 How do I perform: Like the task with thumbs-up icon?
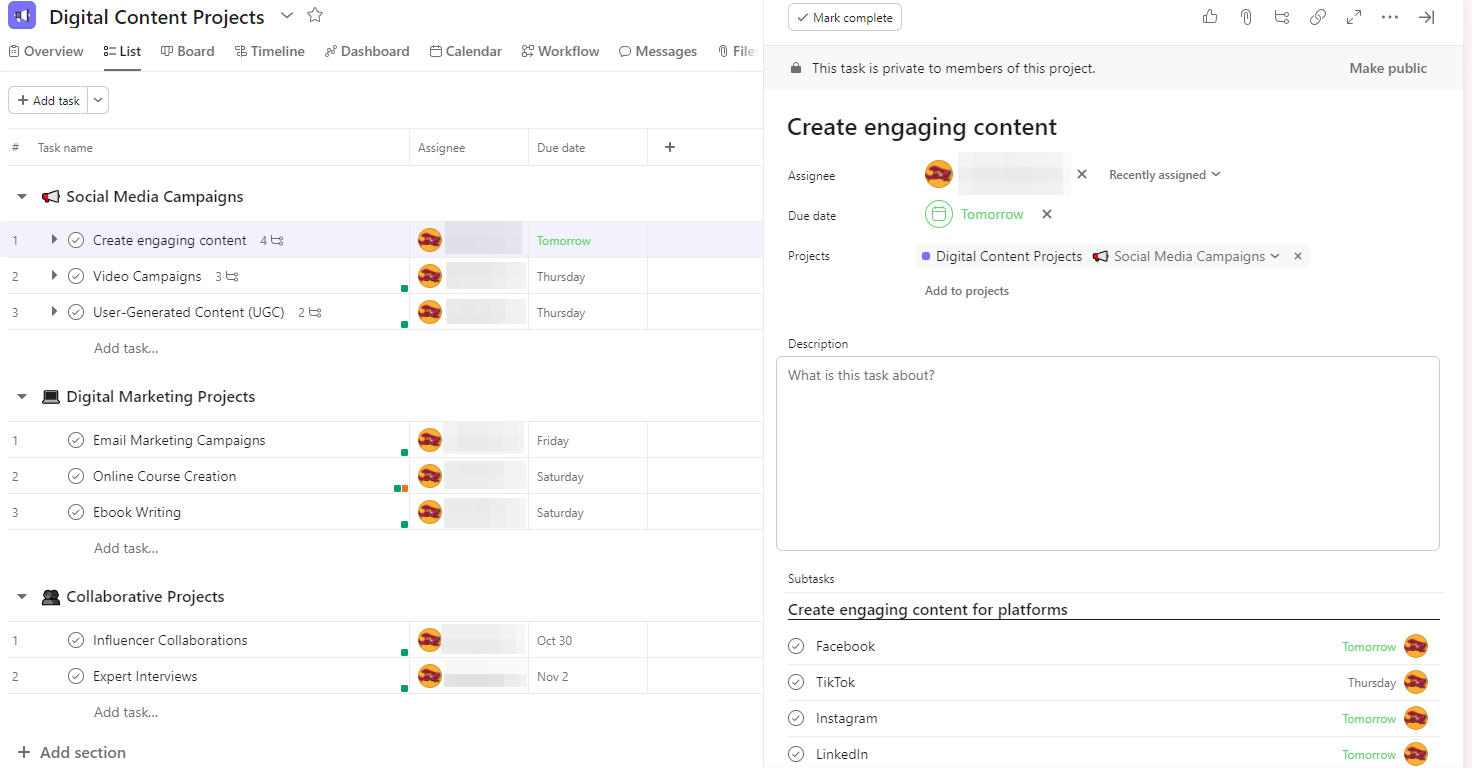1210,17
